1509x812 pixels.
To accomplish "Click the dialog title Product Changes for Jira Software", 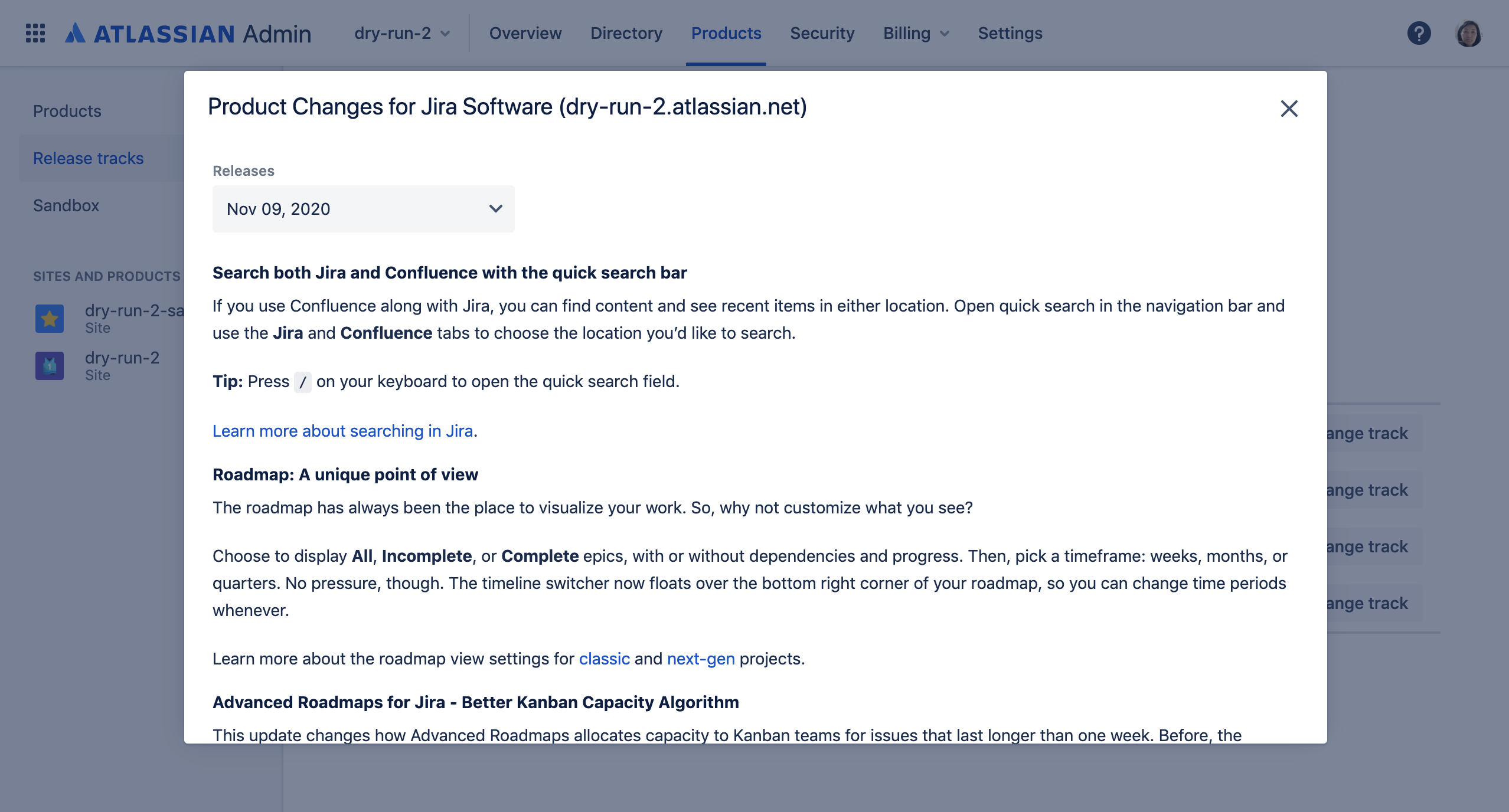I will point(507,107).
